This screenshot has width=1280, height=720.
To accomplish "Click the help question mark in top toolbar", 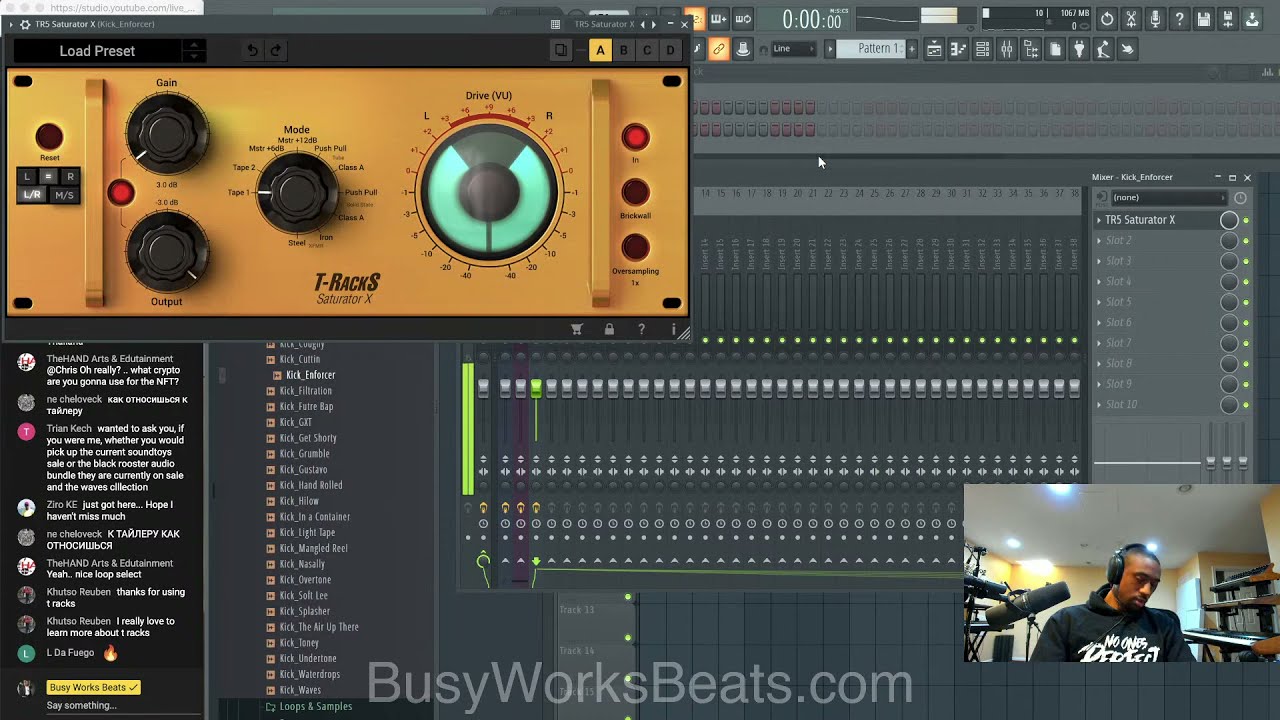I will [1179, 19].
